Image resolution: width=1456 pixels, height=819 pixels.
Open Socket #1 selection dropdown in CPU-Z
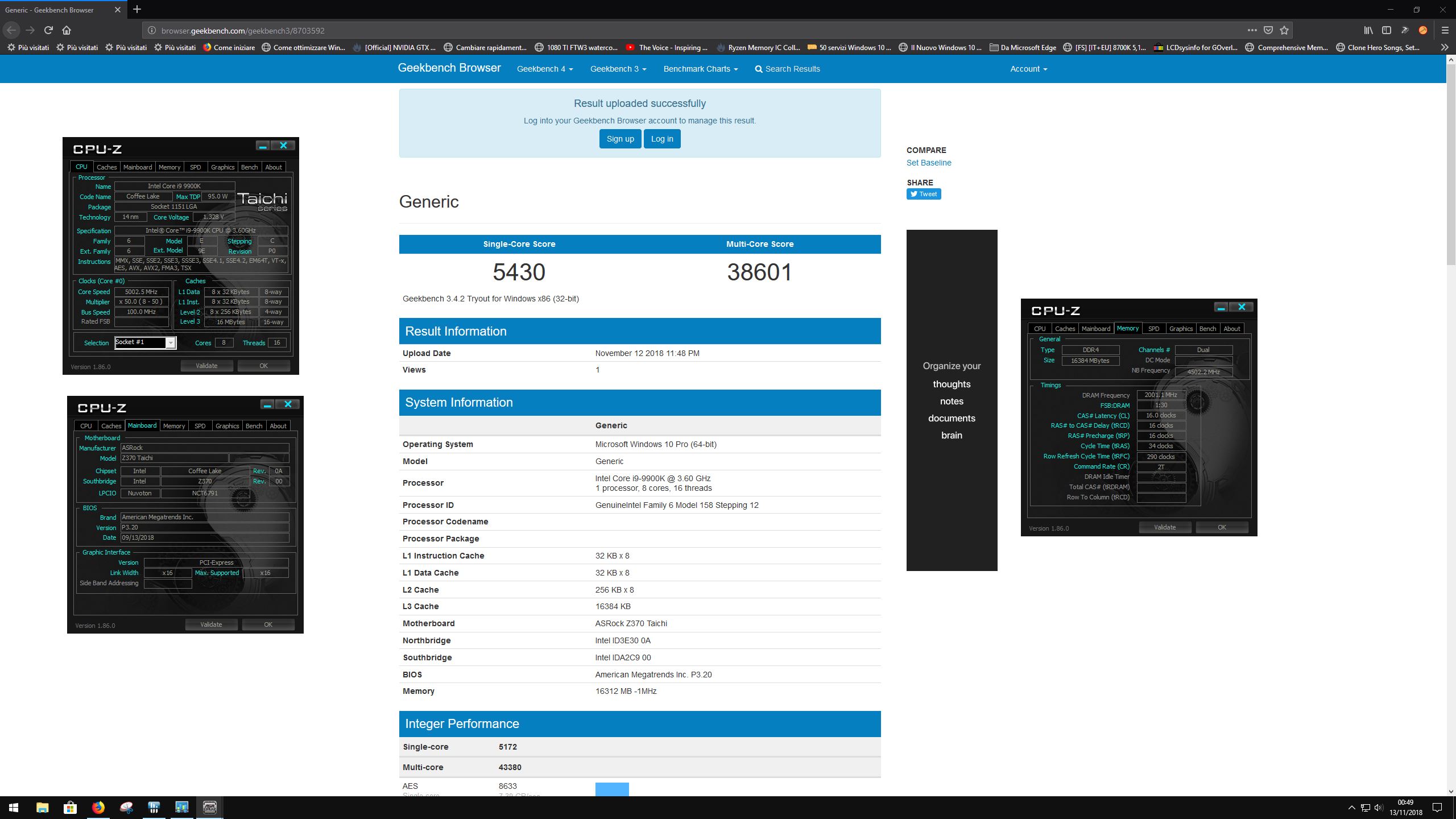pyautogui.click(x=146, y=342)
